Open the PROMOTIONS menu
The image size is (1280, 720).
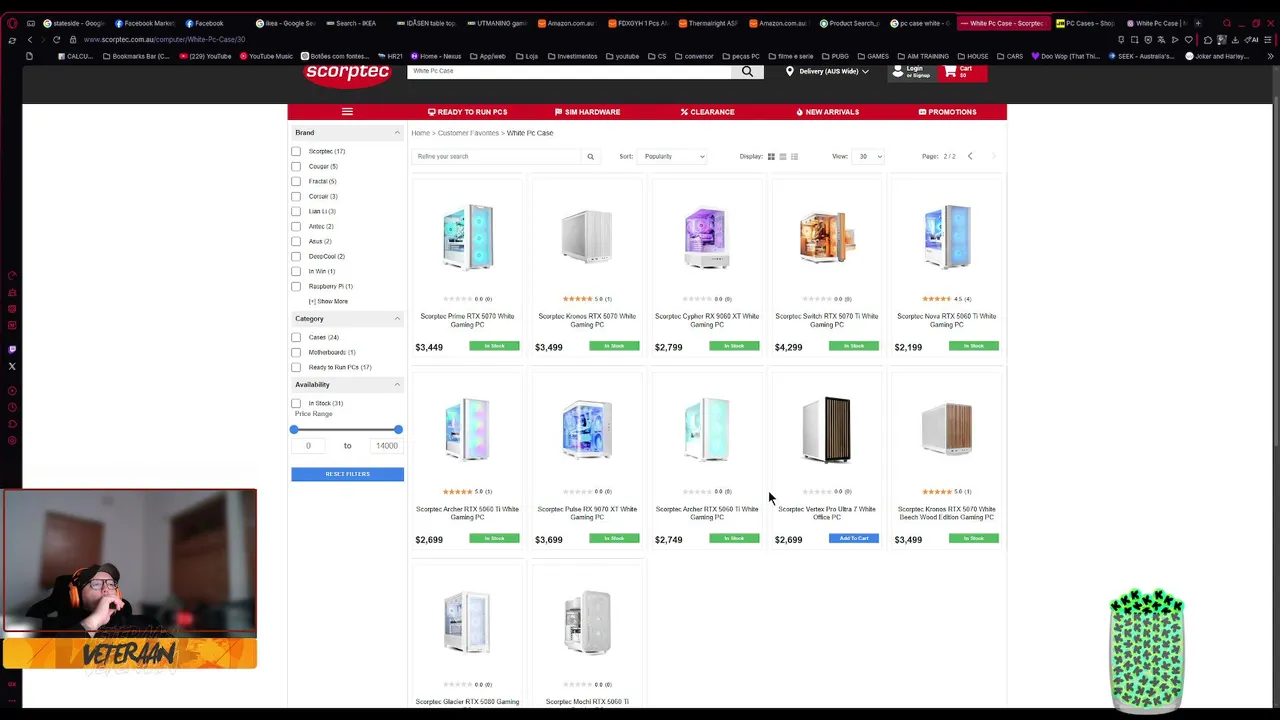947,112
